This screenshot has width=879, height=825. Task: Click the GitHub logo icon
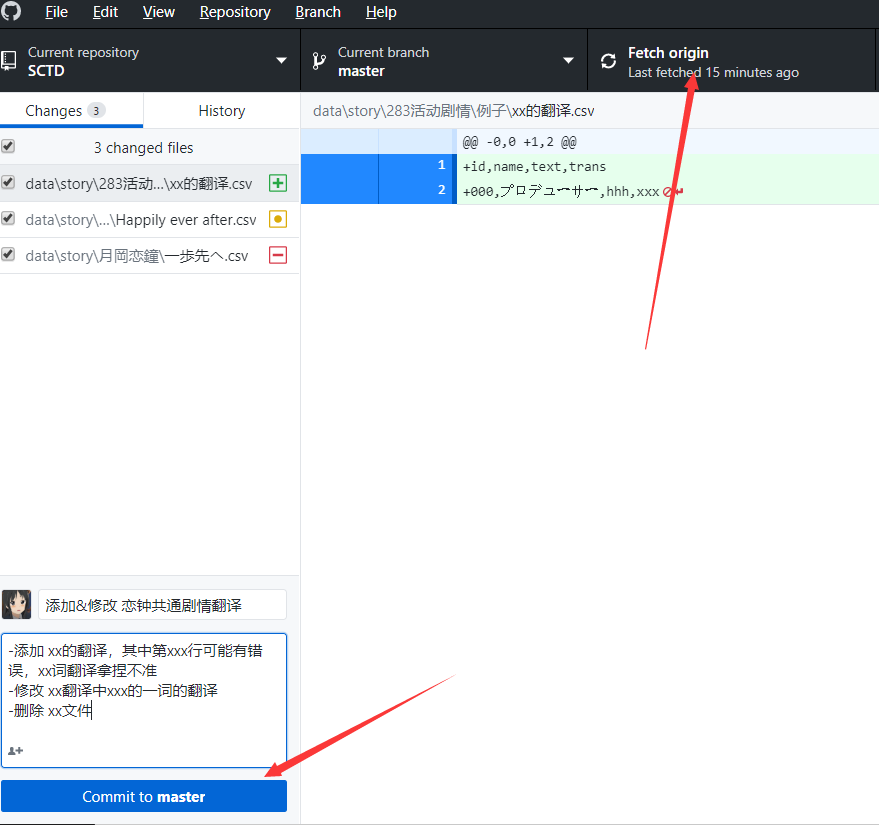click(10, 11)
